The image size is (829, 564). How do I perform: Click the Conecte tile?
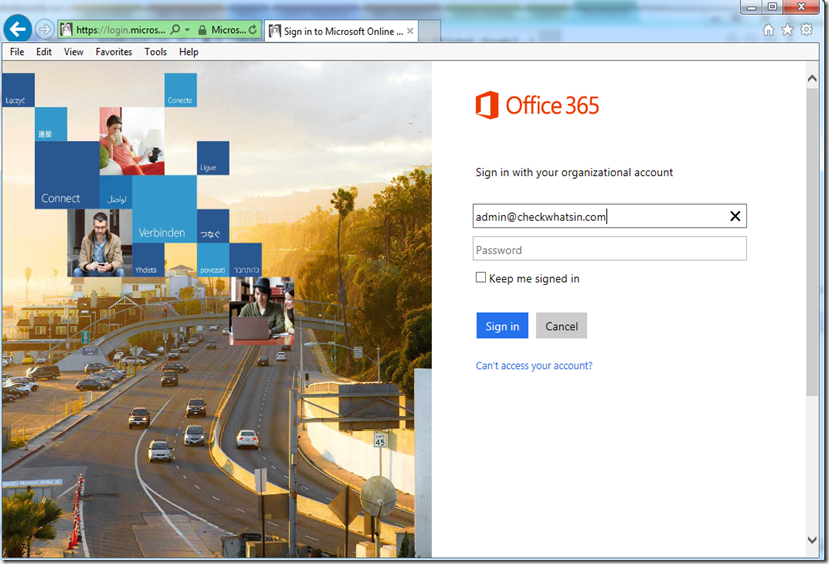[180, 90]
